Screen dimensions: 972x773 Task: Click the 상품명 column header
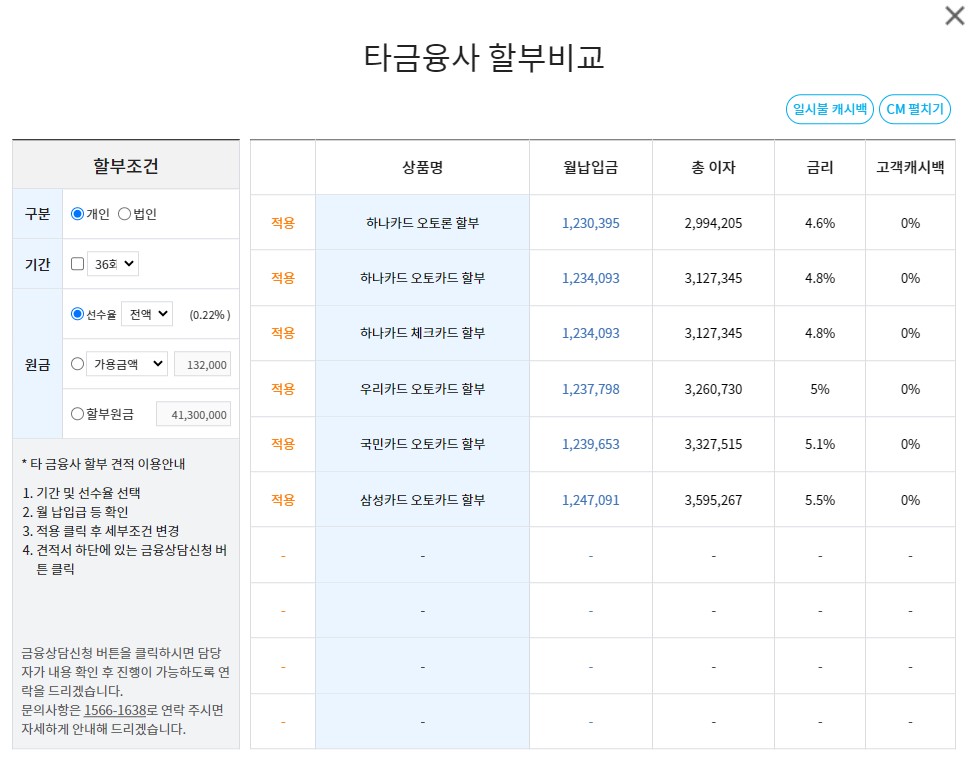(423, 167)
